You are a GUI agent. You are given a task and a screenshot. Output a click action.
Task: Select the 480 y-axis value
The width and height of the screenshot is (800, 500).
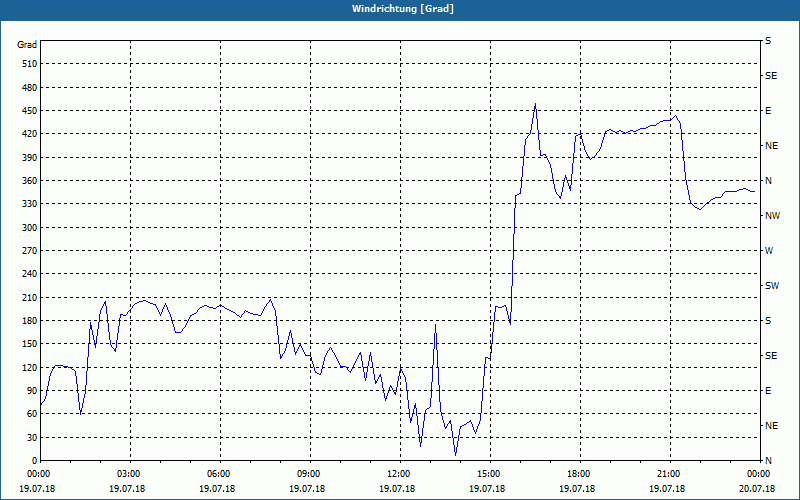click(x=29, y=87)
